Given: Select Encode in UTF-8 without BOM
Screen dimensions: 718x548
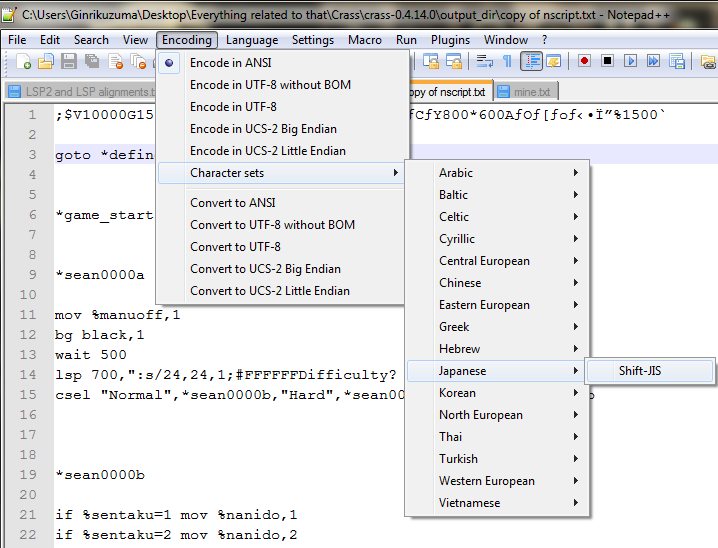Looking at the screenshot, I should [283, 85].
